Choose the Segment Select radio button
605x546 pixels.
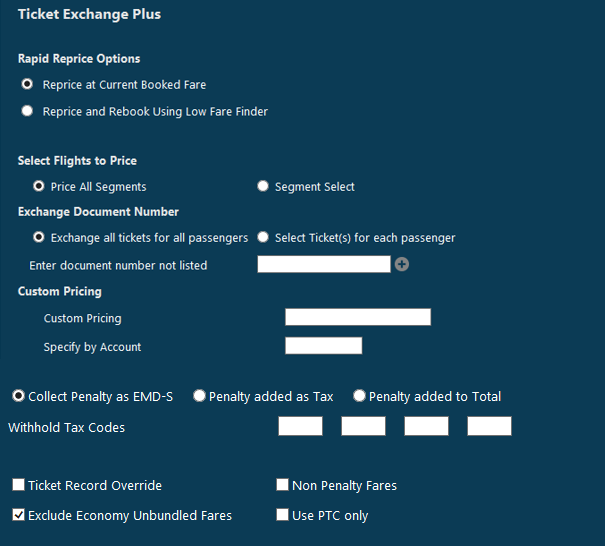(263, 186)
